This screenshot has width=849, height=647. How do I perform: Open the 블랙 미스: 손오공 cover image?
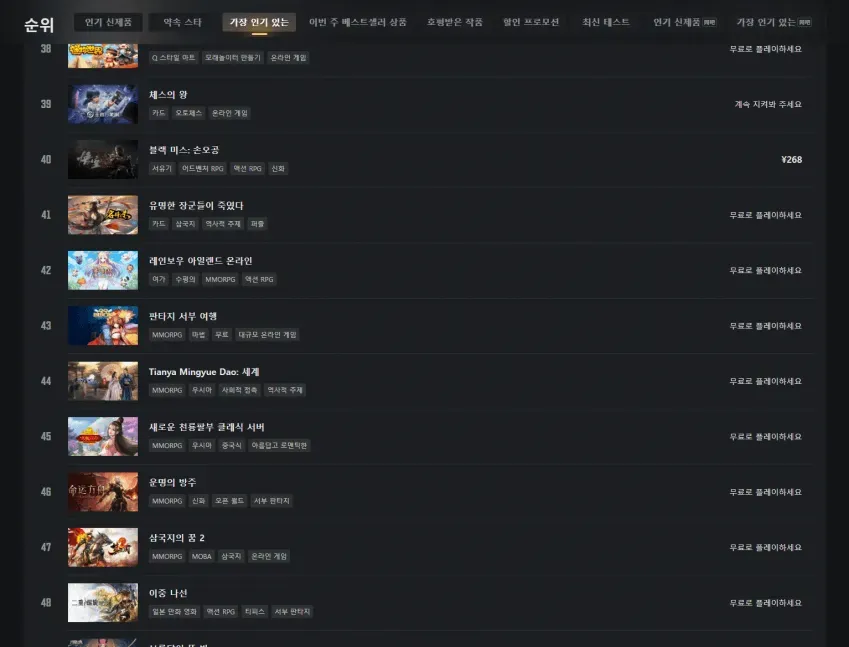point(103,159)
